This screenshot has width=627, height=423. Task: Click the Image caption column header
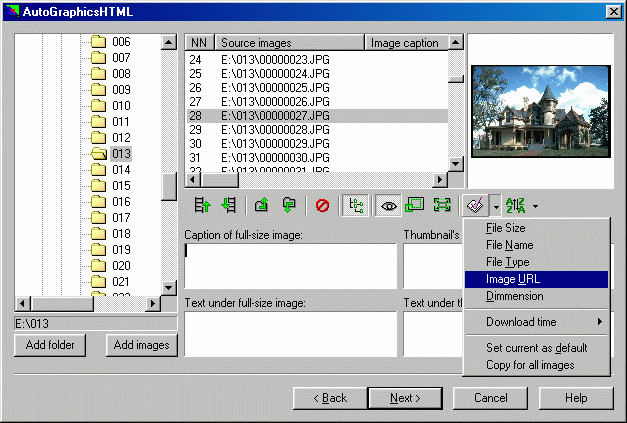point(406,42)
